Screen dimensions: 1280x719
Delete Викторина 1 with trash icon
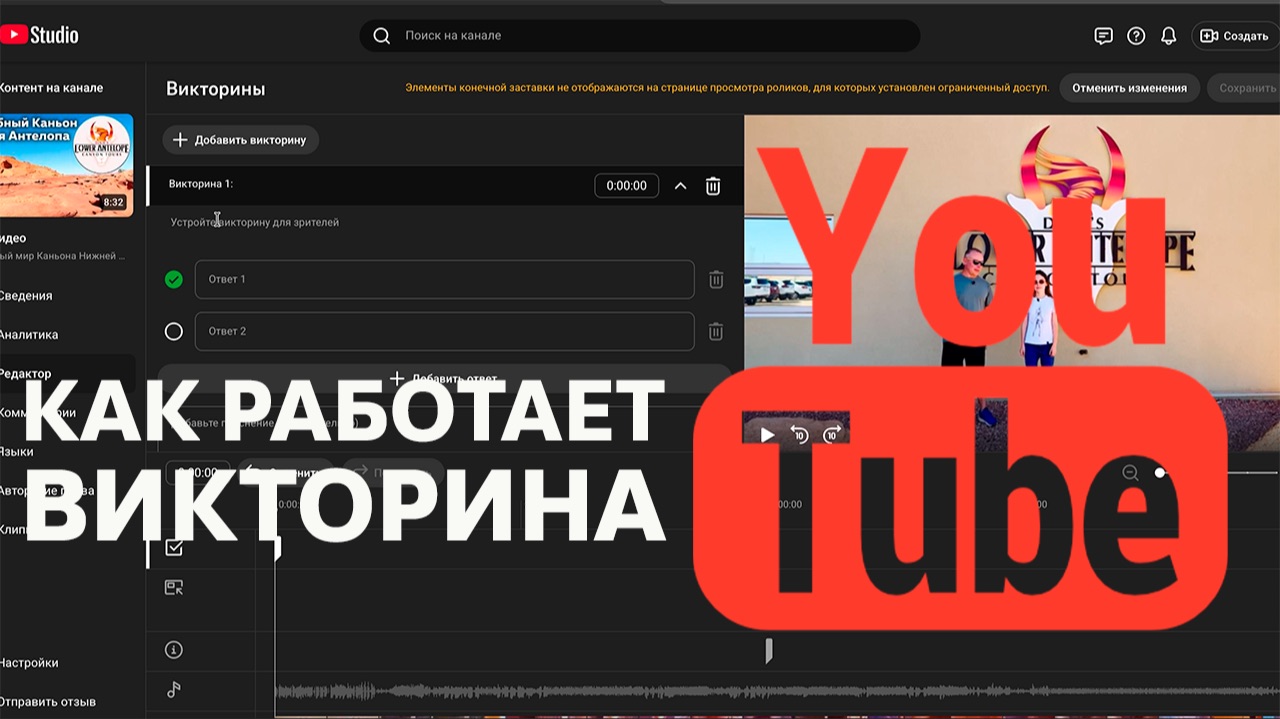coord(713,186)
